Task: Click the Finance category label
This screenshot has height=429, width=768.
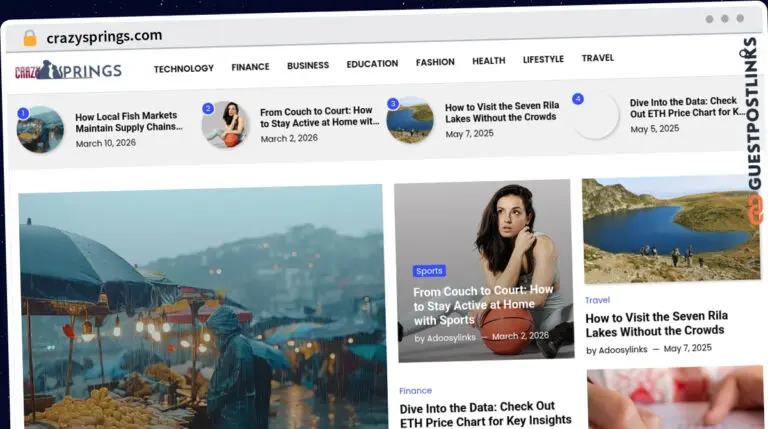Action: point(415,391)
